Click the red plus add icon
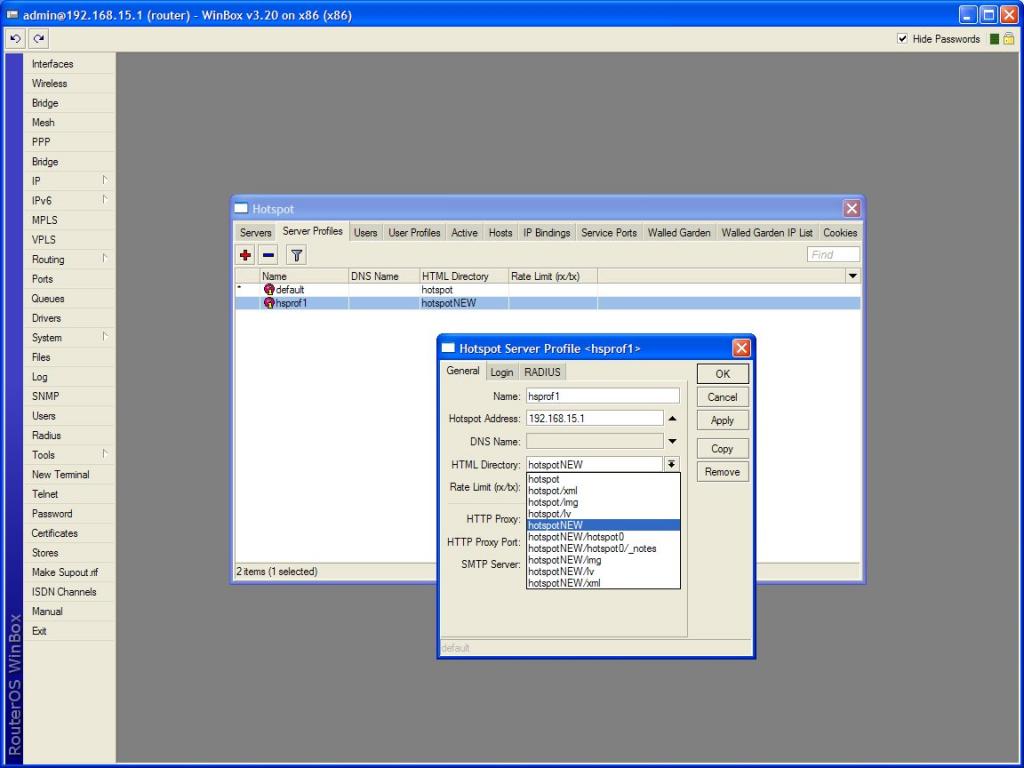The width and height of the screenshot is (1024, 768). coord(246,256)
